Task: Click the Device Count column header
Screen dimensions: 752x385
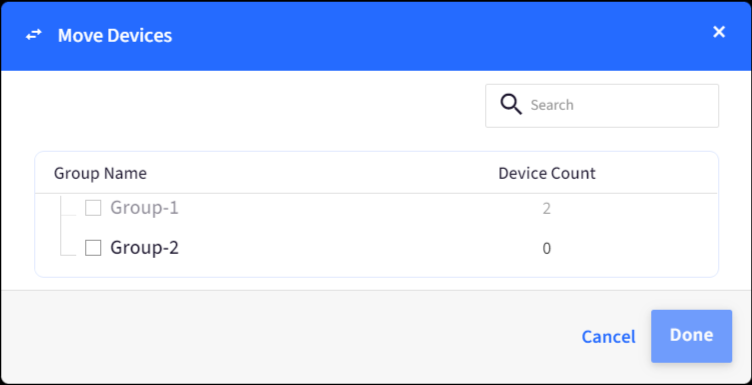Action: click(x=547, y=173)
